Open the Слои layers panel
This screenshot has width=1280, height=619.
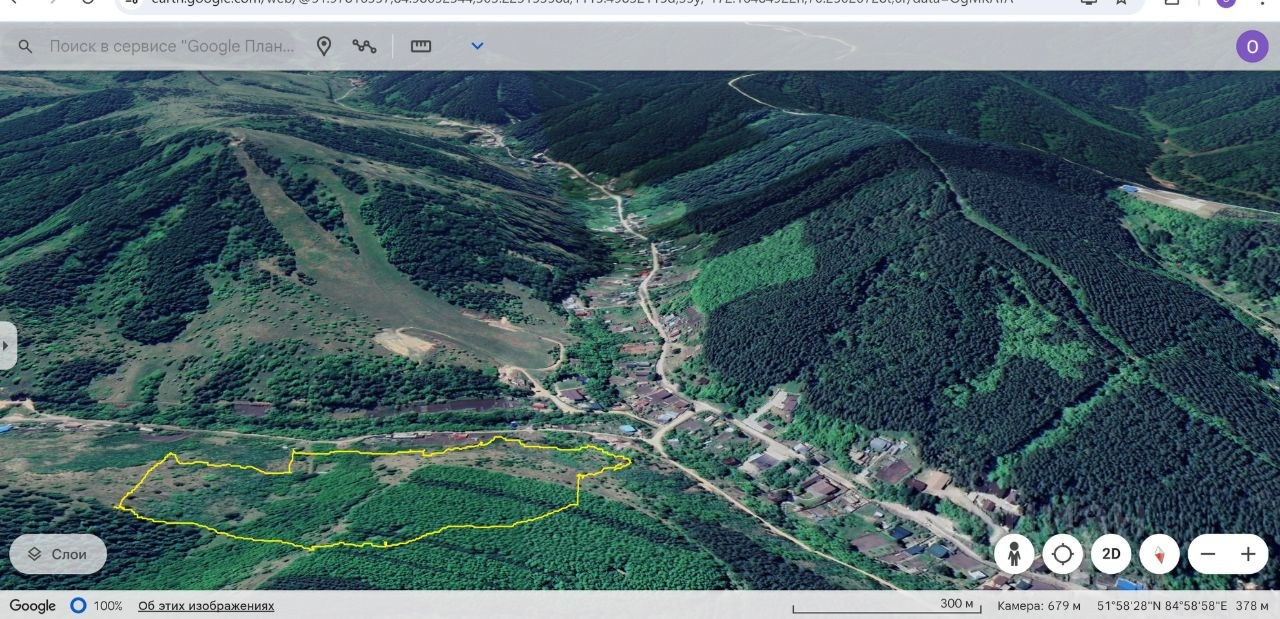click(58, 554)
